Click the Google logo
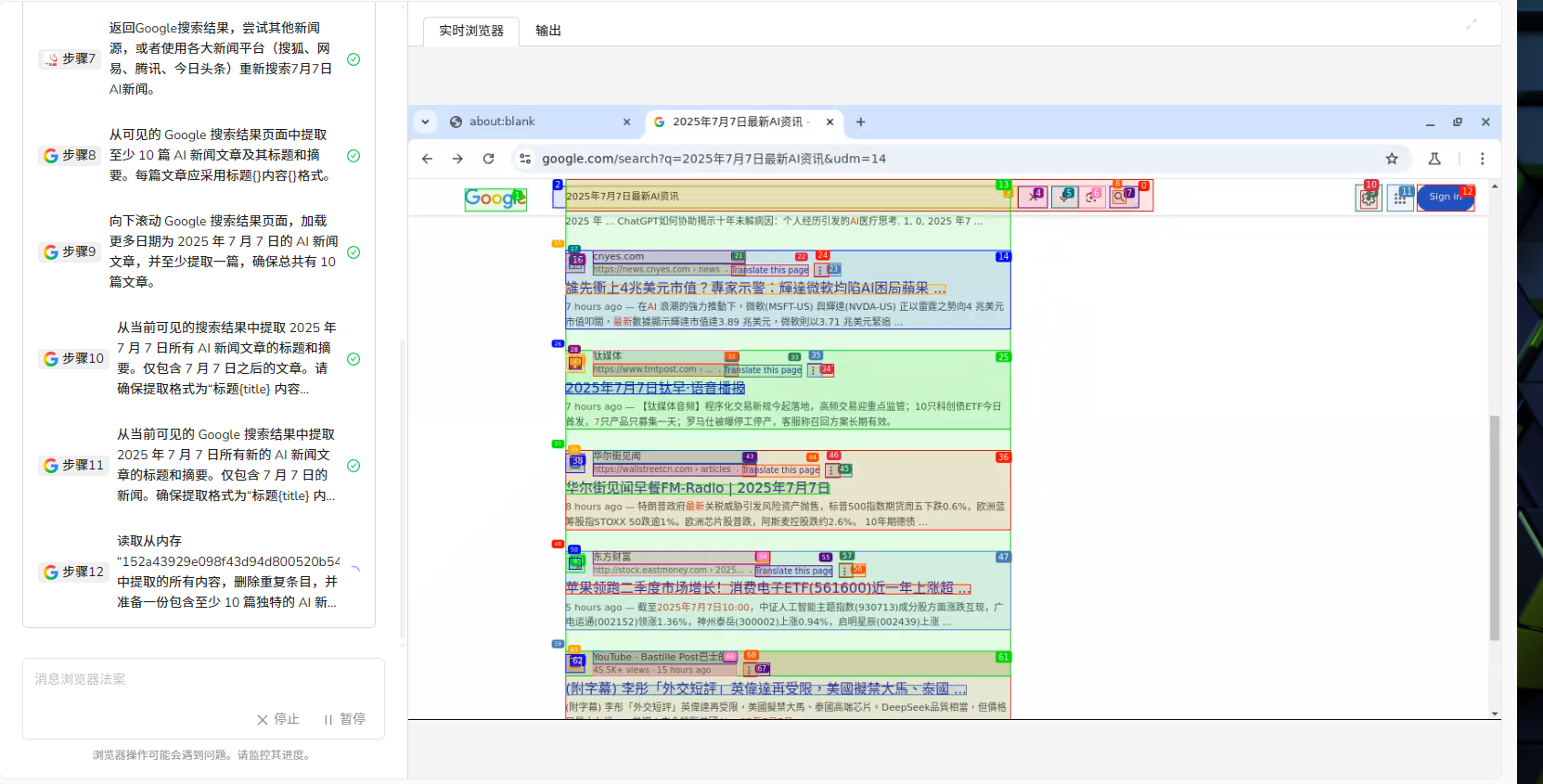This screenshot has height=784, width=1543. (x=495, y=199)
